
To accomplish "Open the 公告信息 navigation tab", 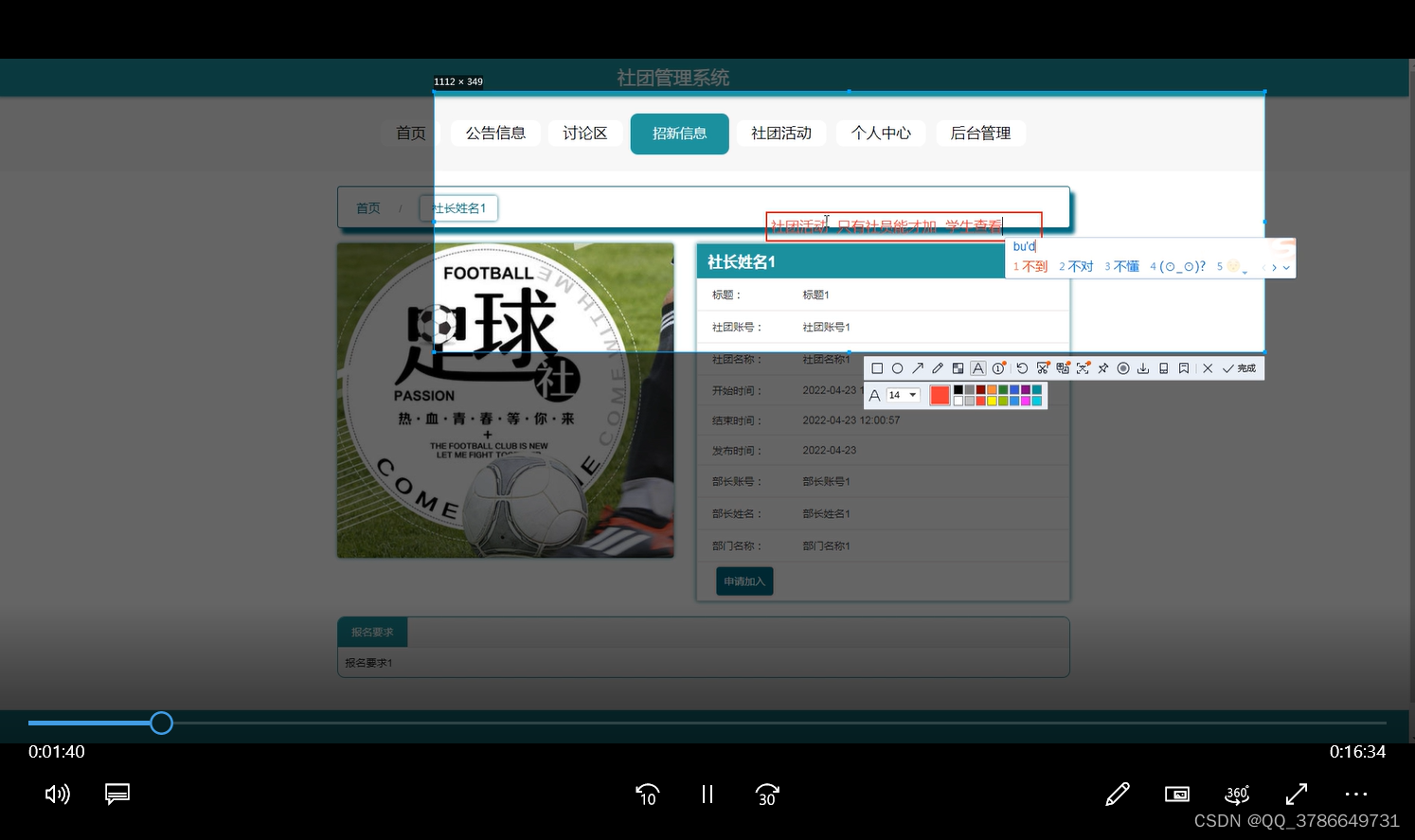I will [x=495, y=134].
